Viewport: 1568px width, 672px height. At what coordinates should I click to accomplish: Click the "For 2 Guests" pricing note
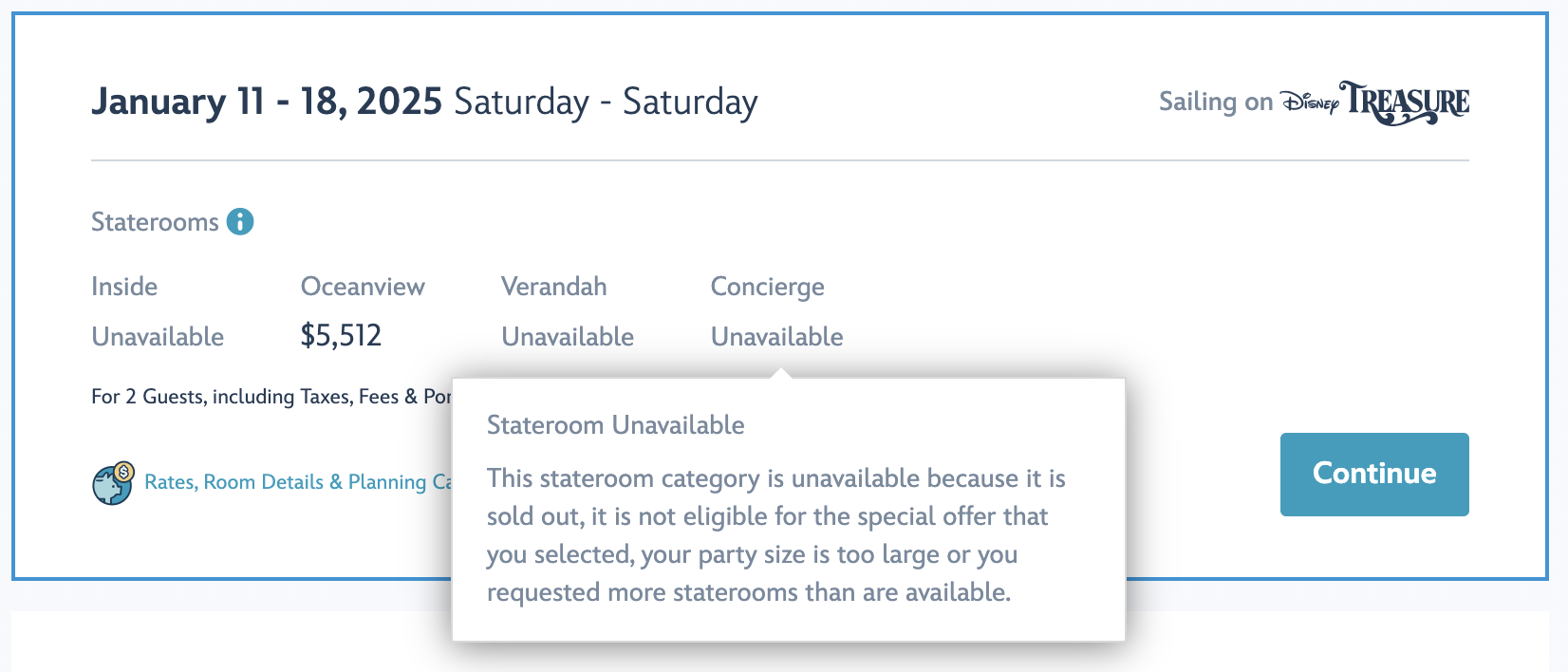(271, 397)
